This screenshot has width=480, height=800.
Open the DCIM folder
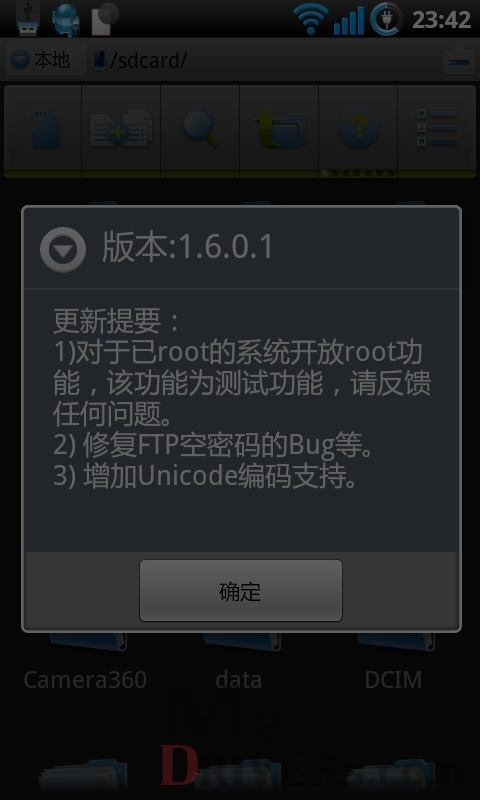click(x=393, y=680)
